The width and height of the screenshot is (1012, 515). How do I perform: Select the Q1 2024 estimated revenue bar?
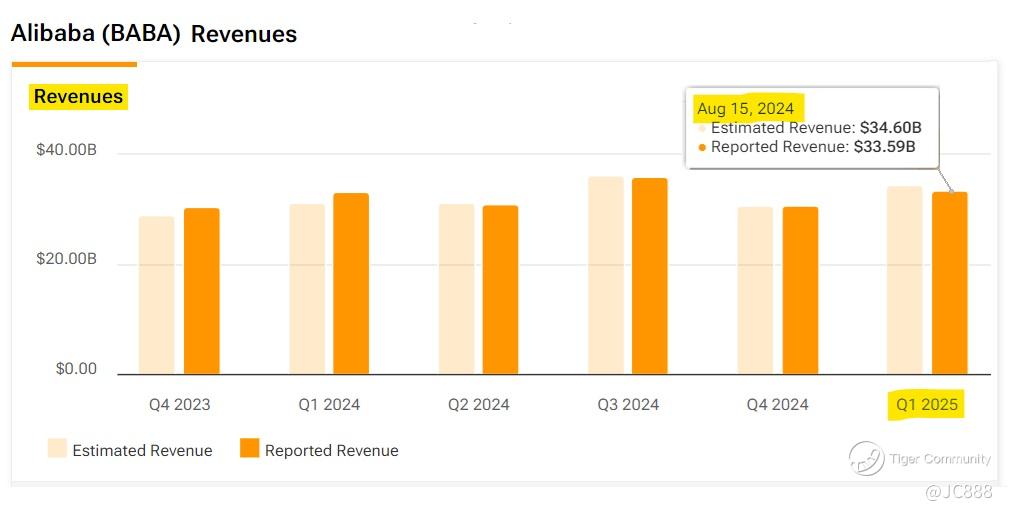point(307,289)
